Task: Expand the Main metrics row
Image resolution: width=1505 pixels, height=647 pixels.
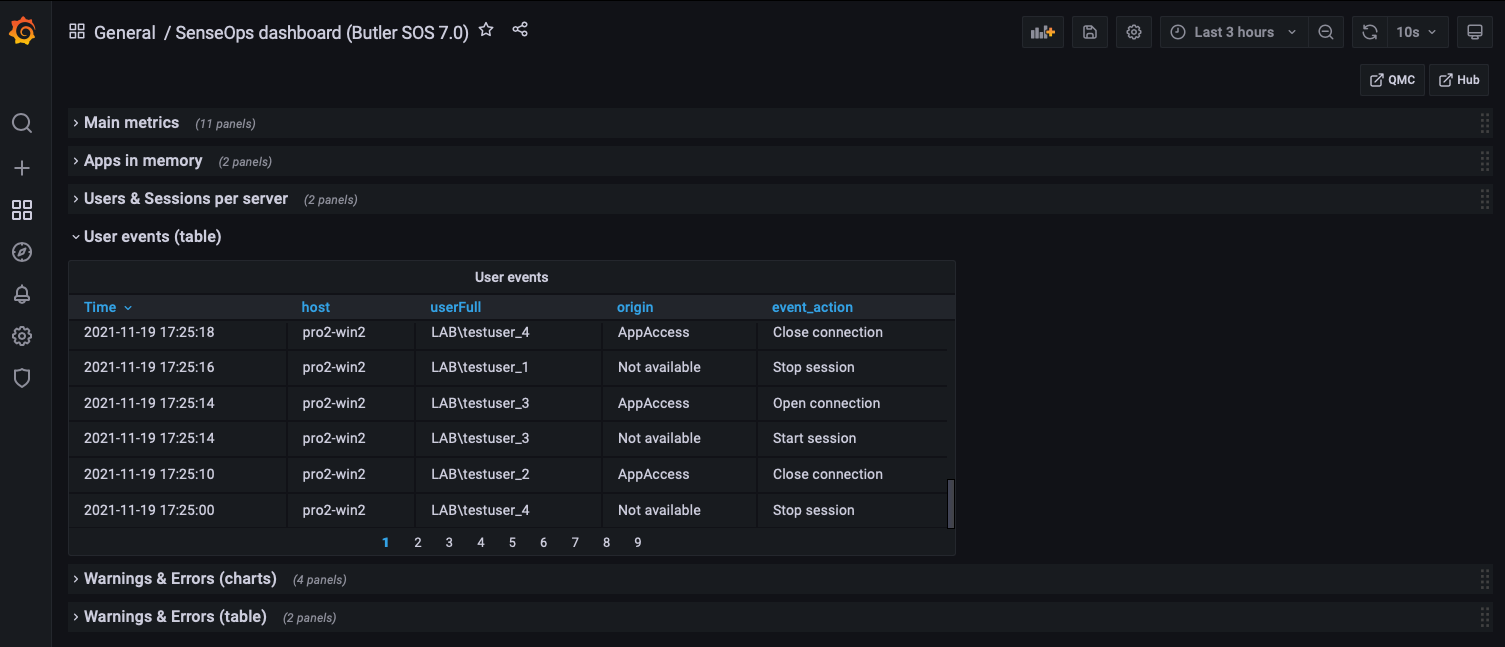Action: pos(131,123)
